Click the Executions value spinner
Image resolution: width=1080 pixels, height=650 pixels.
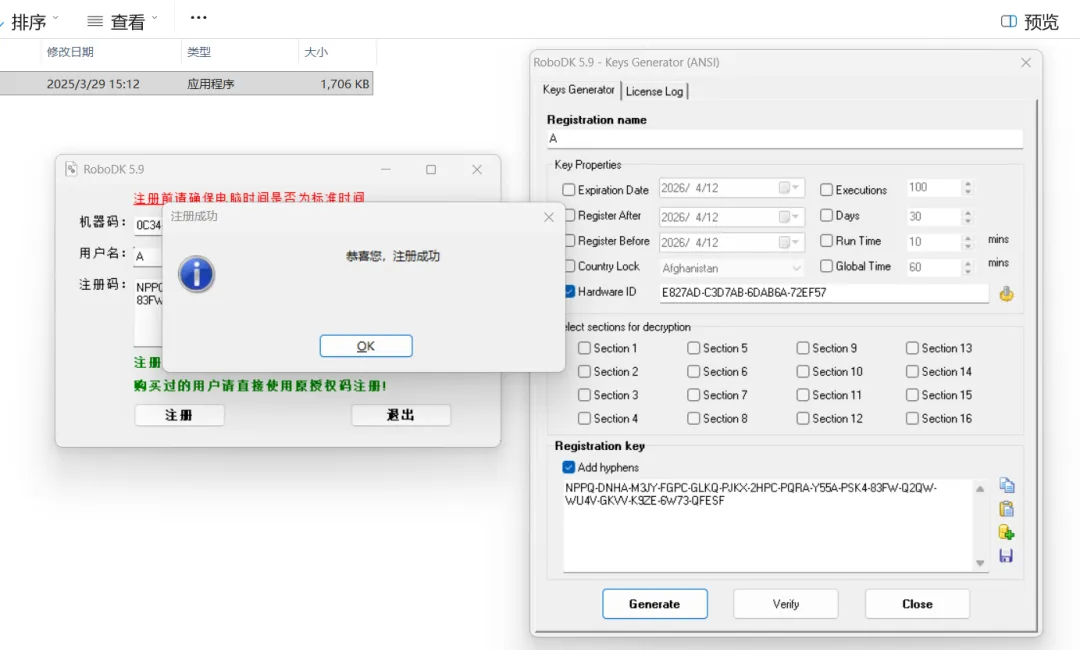pos(968,187)
